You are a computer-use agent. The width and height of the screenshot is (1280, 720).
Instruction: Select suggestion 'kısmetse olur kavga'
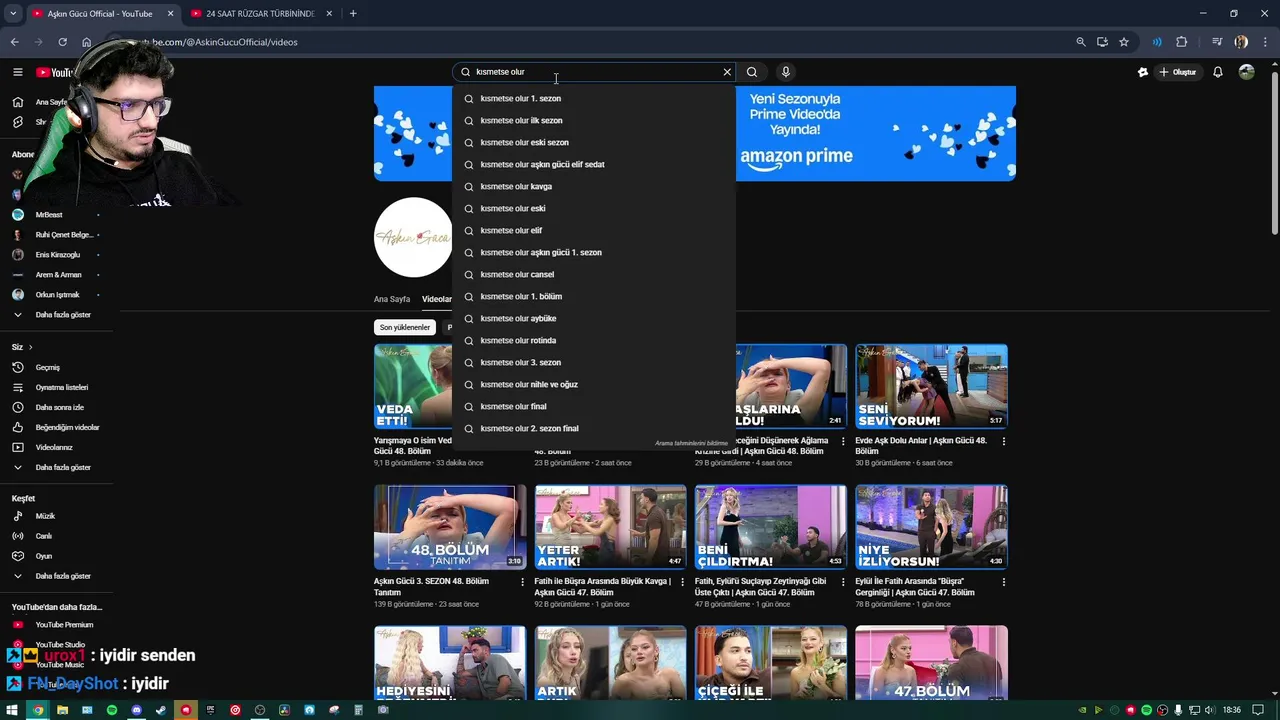[594, 186]
